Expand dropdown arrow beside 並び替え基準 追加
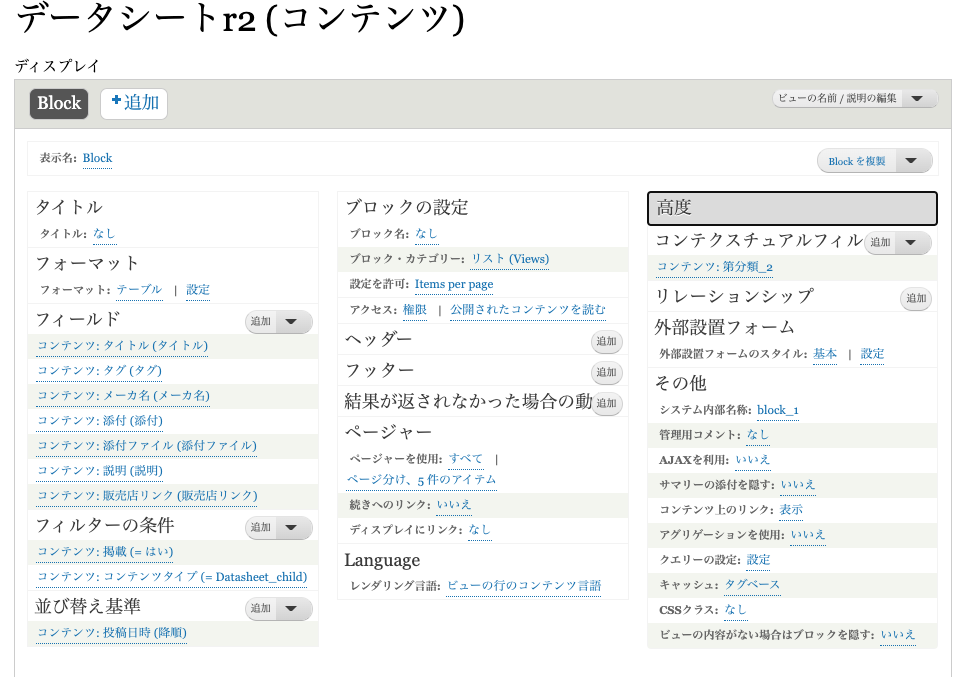The width and height of the screenshot is (960, 677). tap(292, 609)
